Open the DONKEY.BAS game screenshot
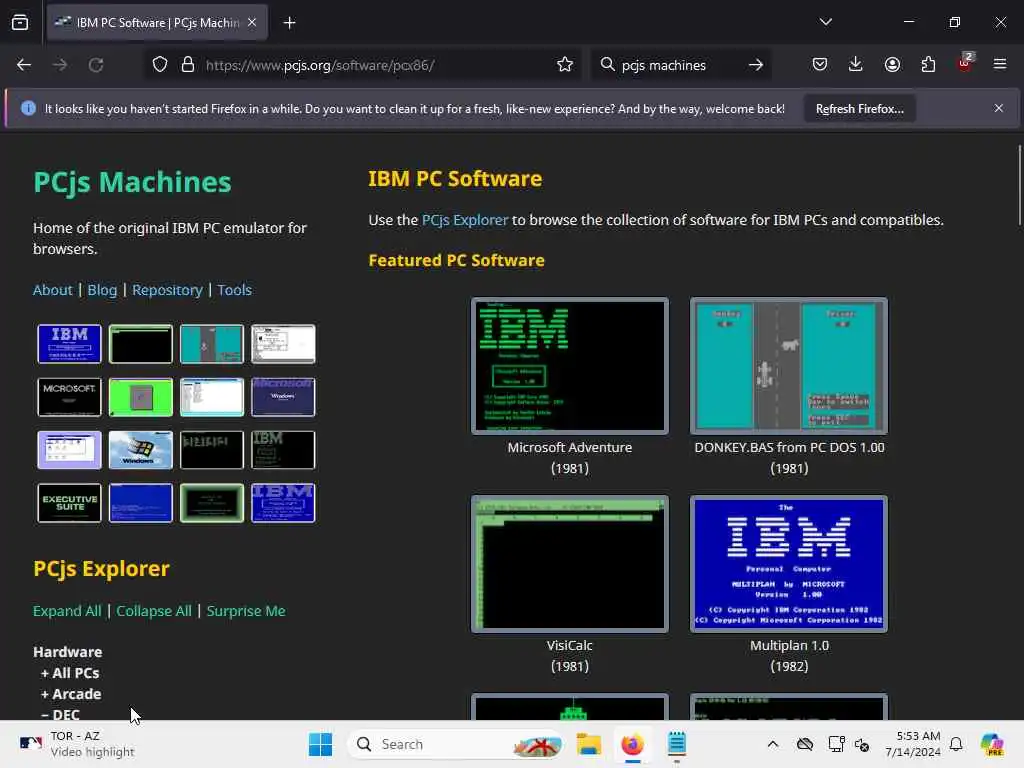 (x=789, y=366)
